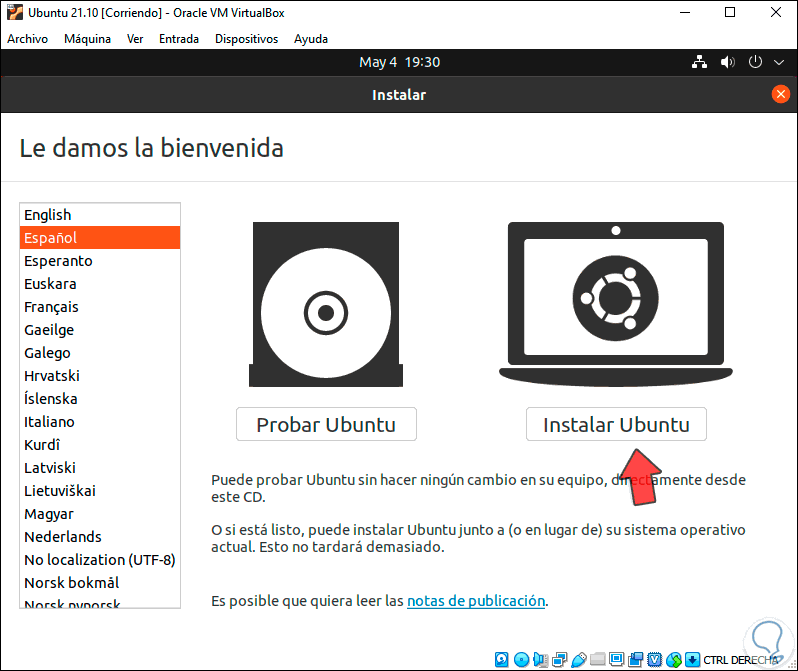This screenshot has width=798, height=671.
Task: Select Hrvatski in the language list
Action: pos(100,376)
